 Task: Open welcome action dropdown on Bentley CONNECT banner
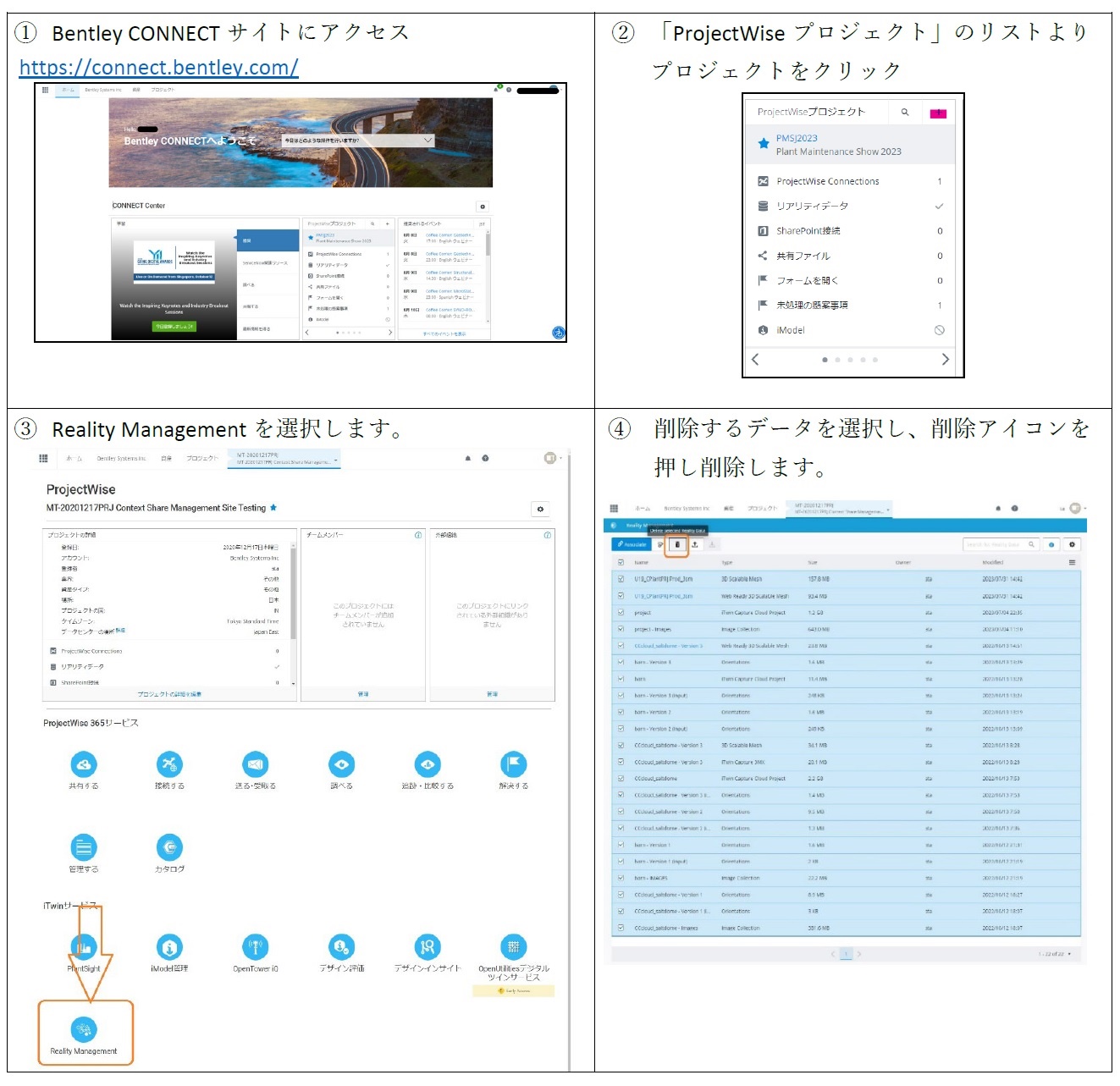[358, 141]
